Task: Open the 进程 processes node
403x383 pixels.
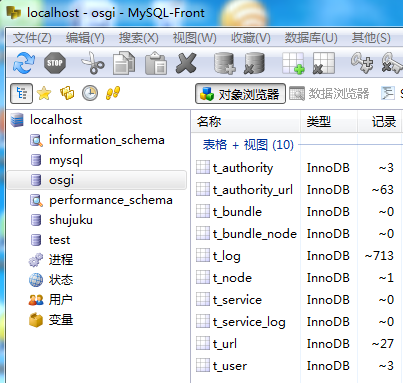Action: (61, 260)
